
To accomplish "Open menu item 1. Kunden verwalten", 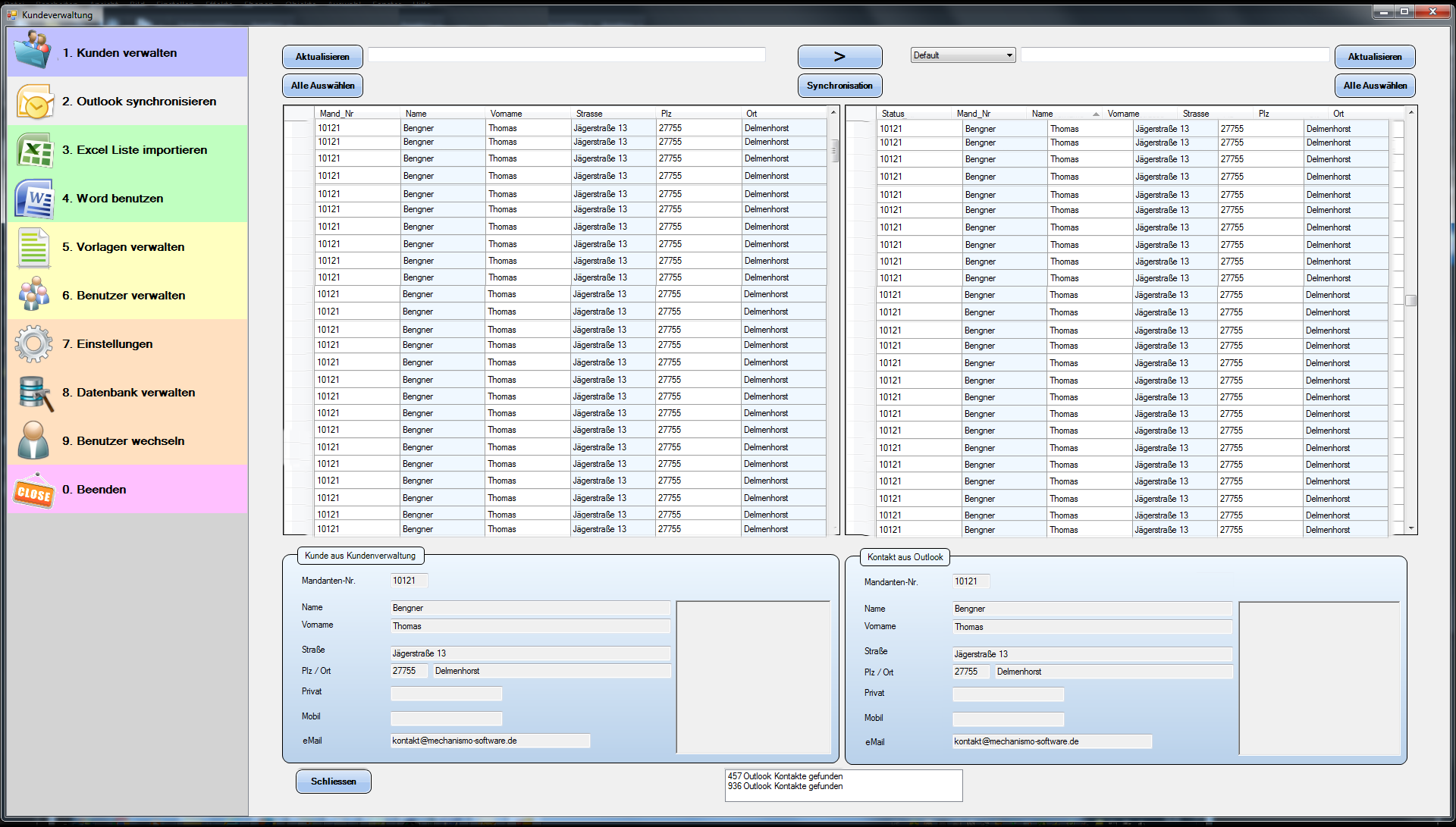I will click(127, 52).
